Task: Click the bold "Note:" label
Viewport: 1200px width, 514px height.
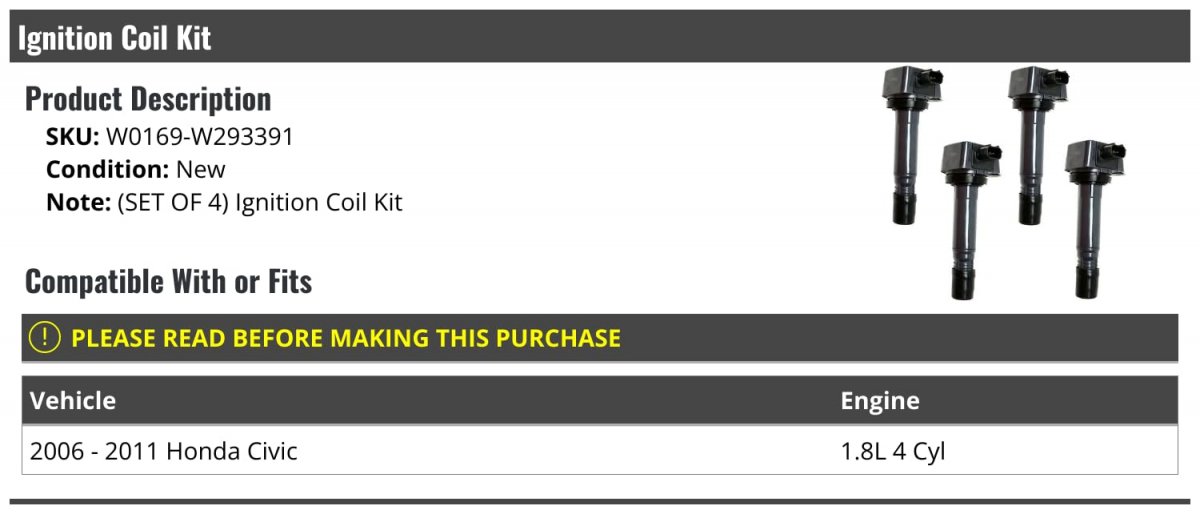Action: coord(78,202)
